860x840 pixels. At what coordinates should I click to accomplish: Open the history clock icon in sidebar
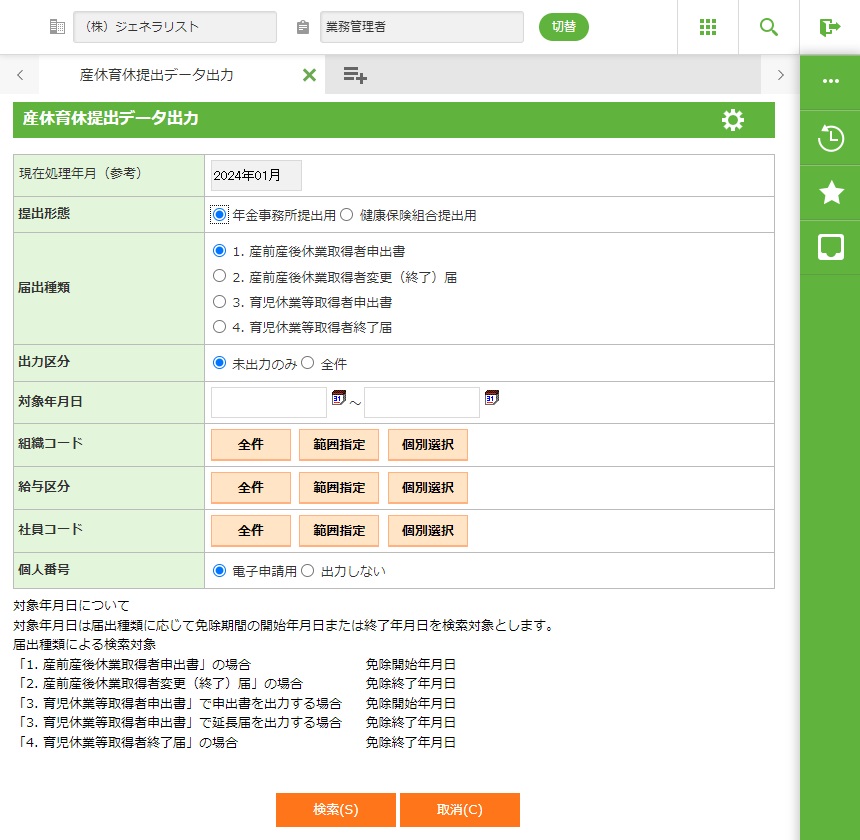(830, 138)
